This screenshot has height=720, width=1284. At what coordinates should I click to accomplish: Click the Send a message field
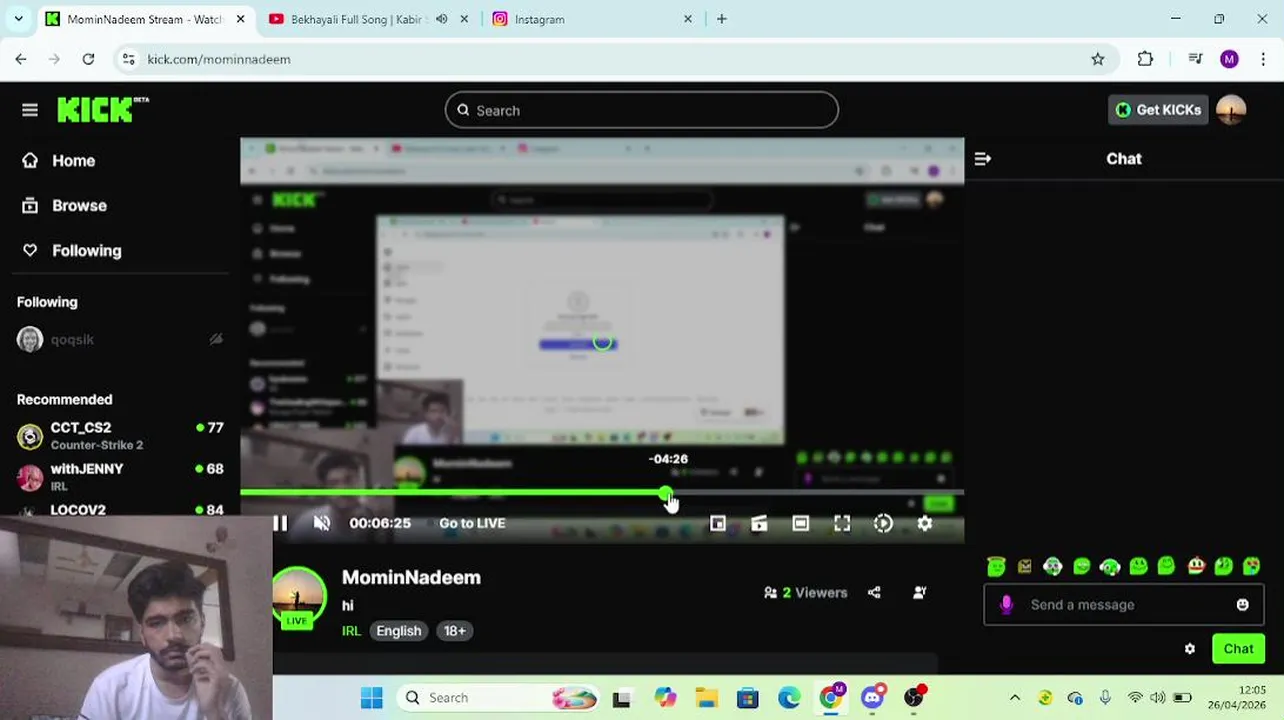[1123, 605]
